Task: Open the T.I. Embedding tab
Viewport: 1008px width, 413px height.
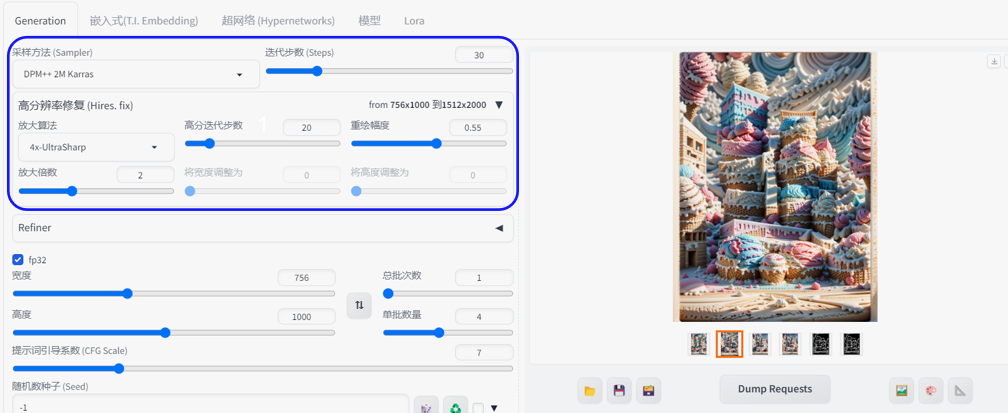Action: (x=144, y=21)
